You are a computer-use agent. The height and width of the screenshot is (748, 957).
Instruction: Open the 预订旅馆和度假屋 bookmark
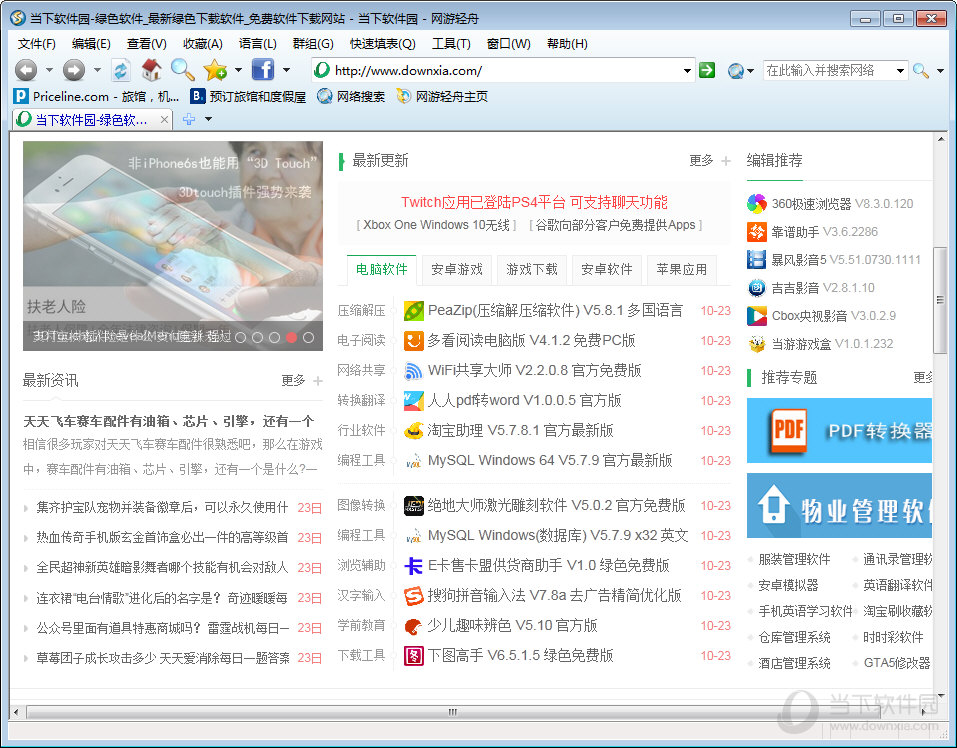pyautogui.click(x=248, y=96)
